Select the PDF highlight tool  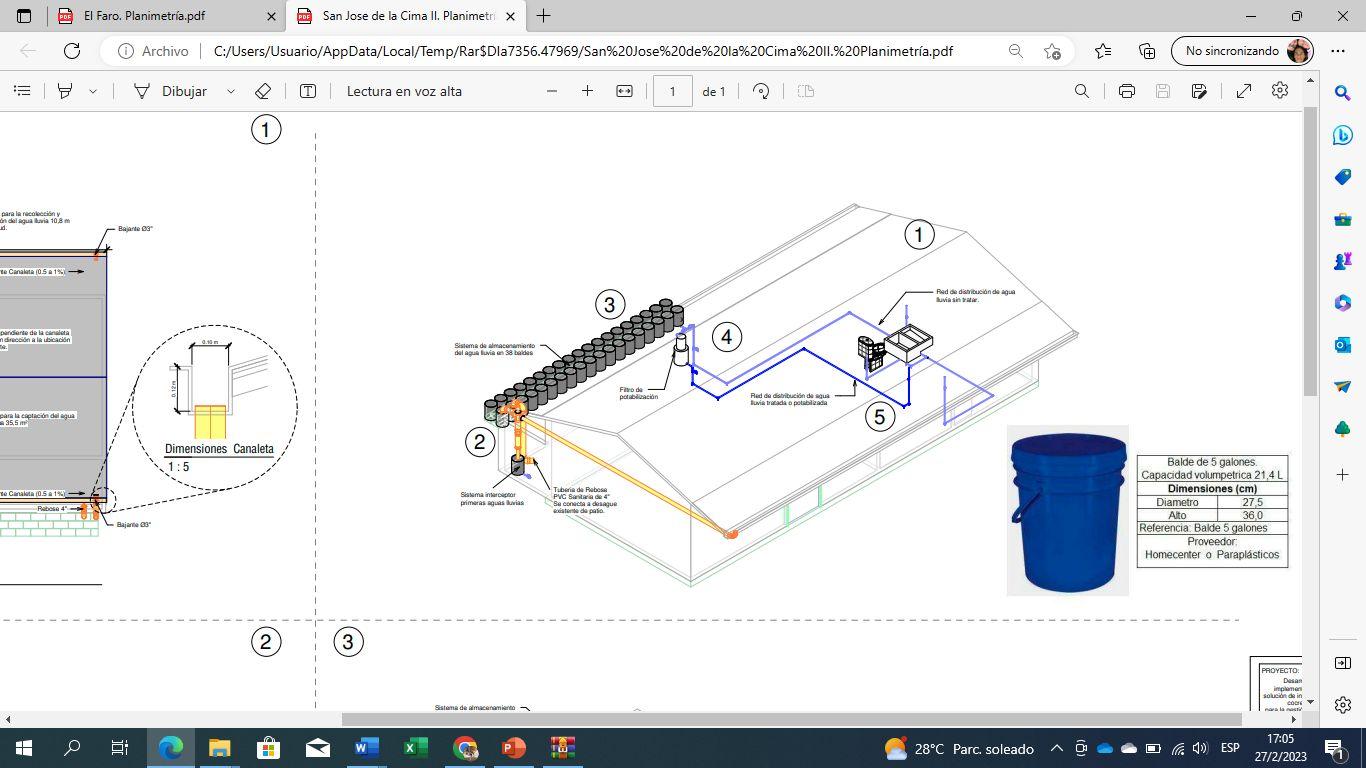click(65, 91)
